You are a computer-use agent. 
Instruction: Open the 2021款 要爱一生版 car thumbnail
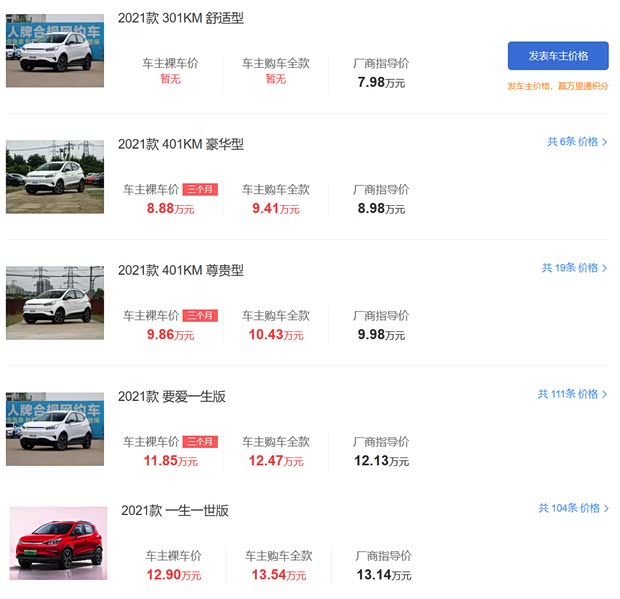click(55, 428)
